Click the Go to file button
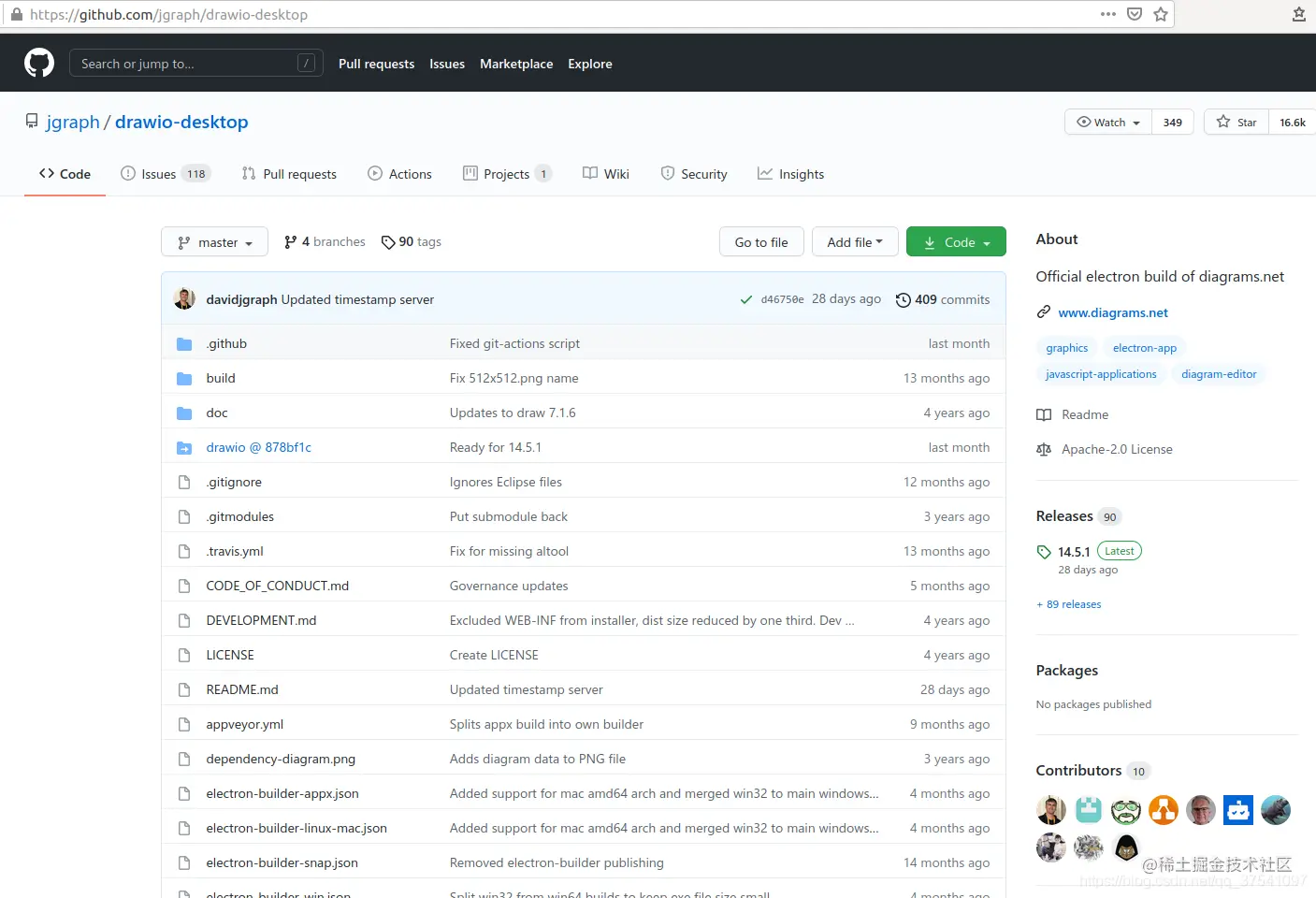The width and height of the screenshot is (1316, 898). 761,242
